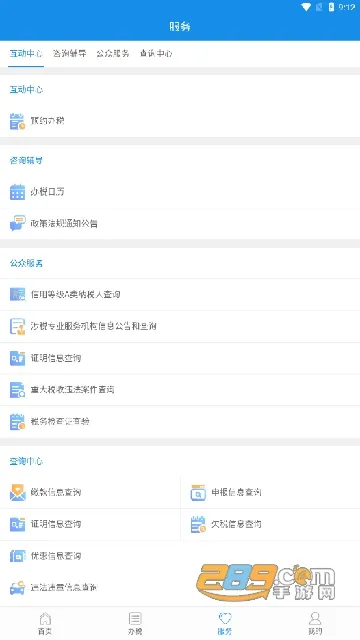Open 信用等级A类纳税人查询 entry

pyautogui.click(x=180, y=294)
